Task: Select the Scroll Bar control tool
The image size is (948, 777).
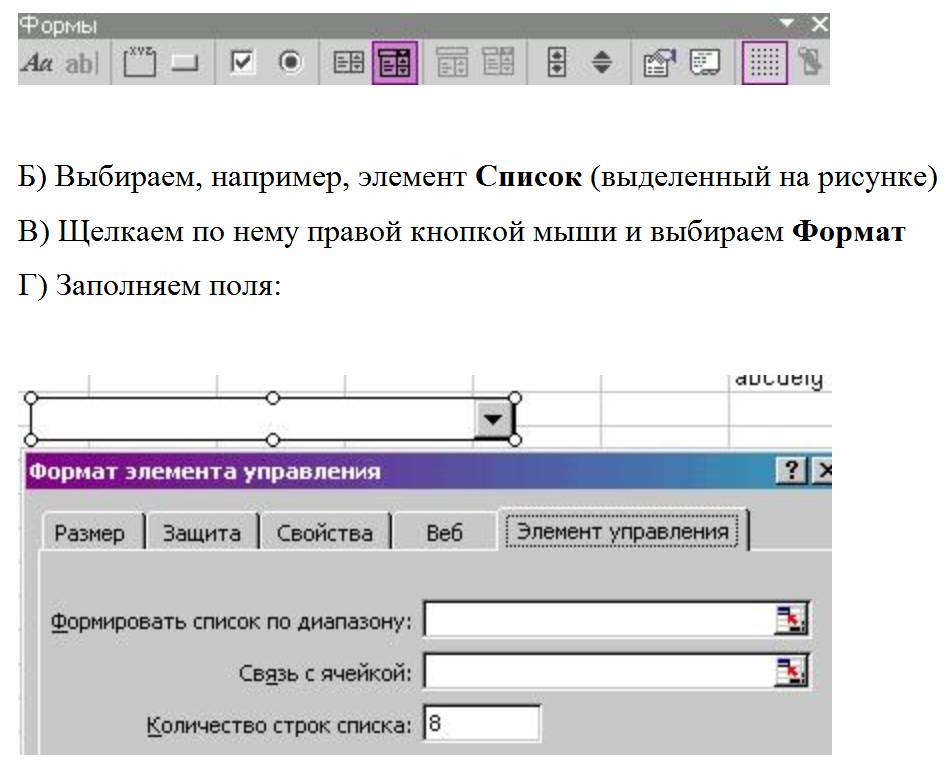Action: click(556, 62)
